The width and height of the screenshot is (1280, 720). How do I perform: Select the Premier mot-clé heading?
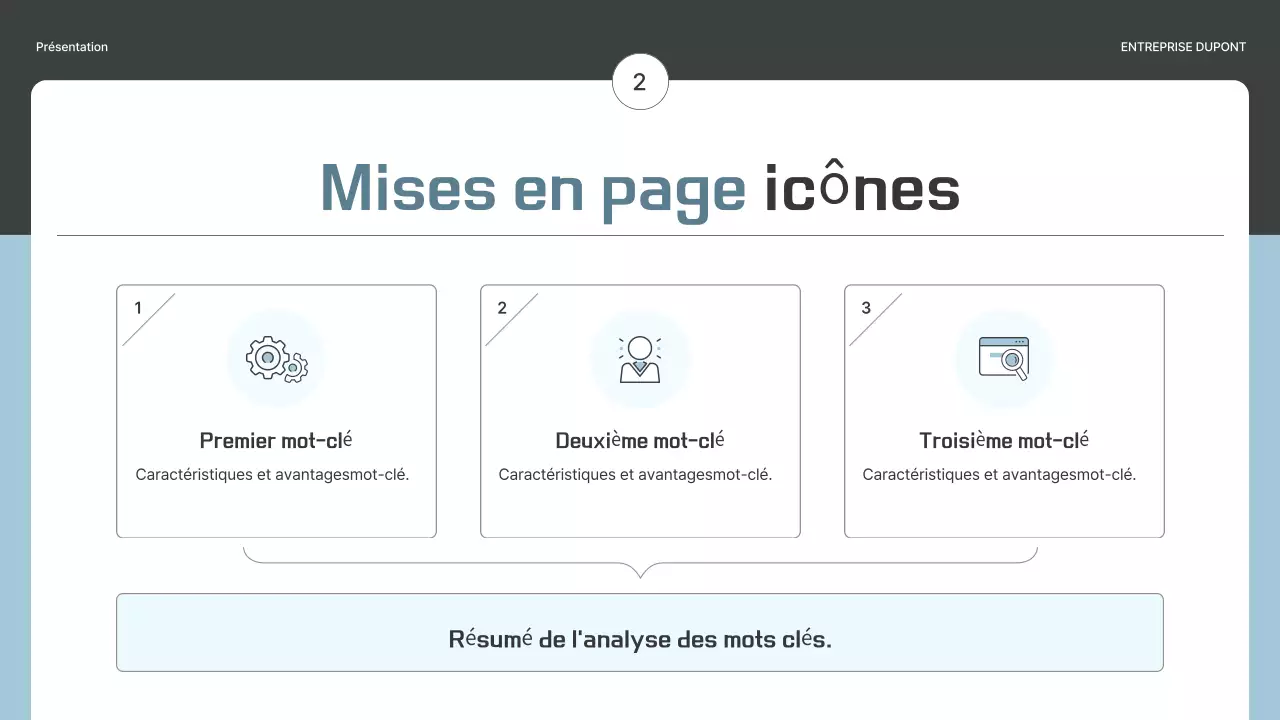click(x=276, y=440)
